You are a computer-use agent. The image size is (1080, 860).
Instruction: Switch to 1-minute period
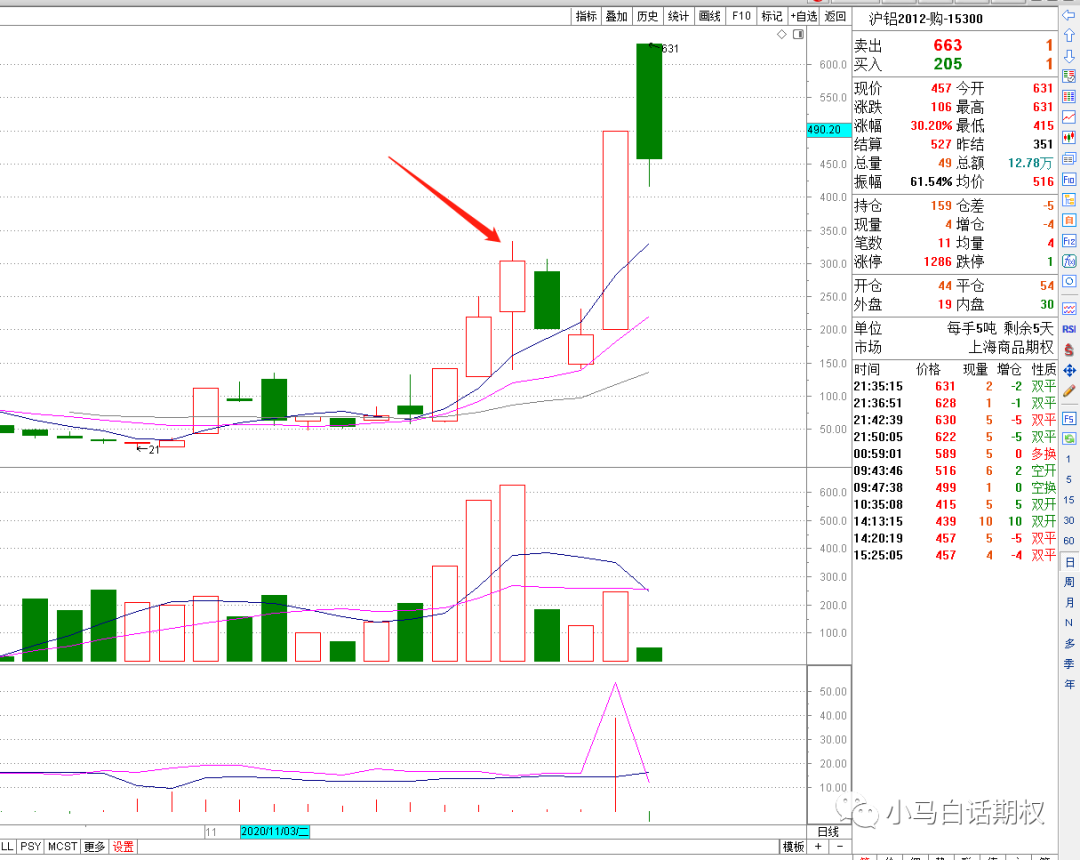1069,459
